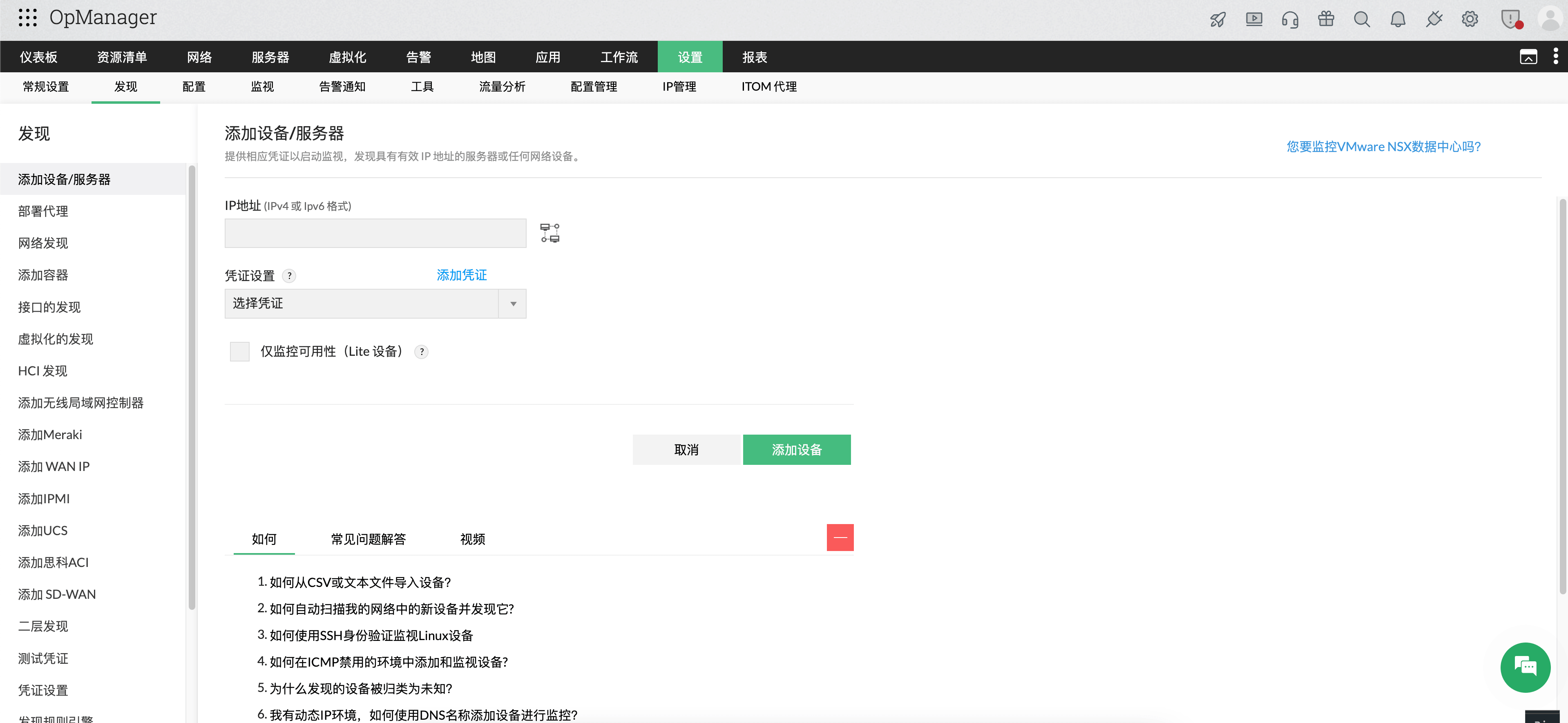Open the 服务器 menu

[x=270, y=57]
